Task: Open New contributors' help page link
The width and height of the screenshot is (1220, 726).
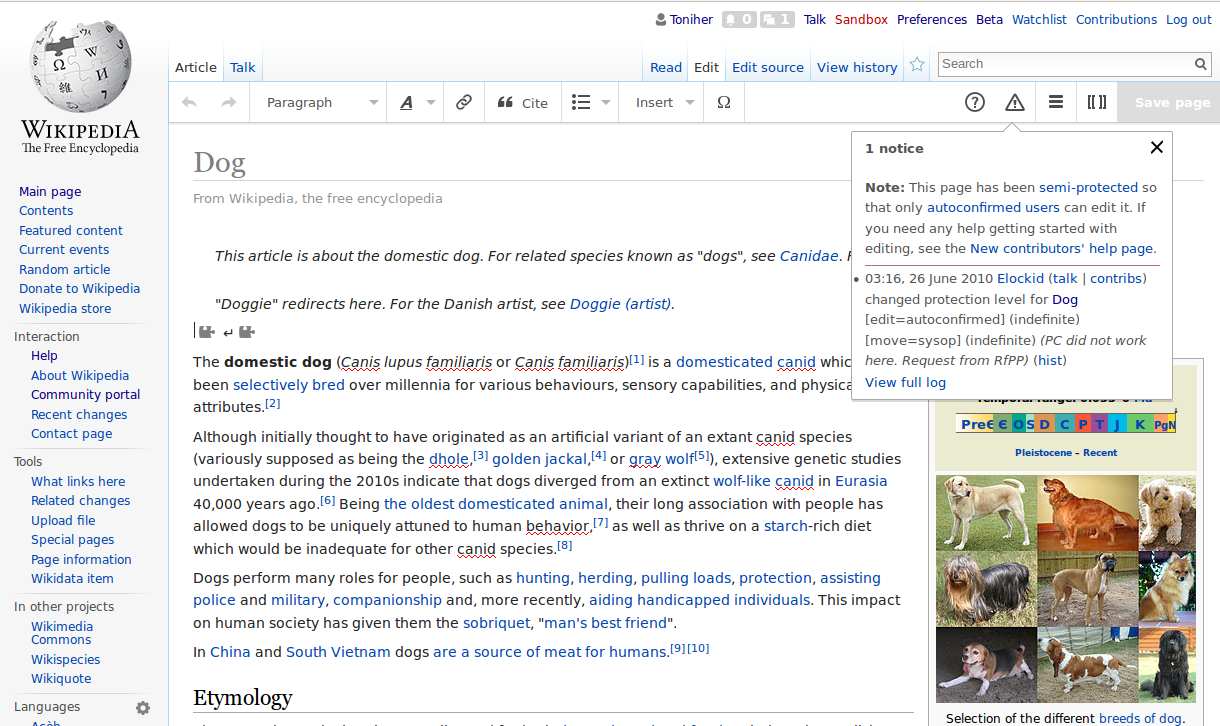Action: (x=1062, y=248)
